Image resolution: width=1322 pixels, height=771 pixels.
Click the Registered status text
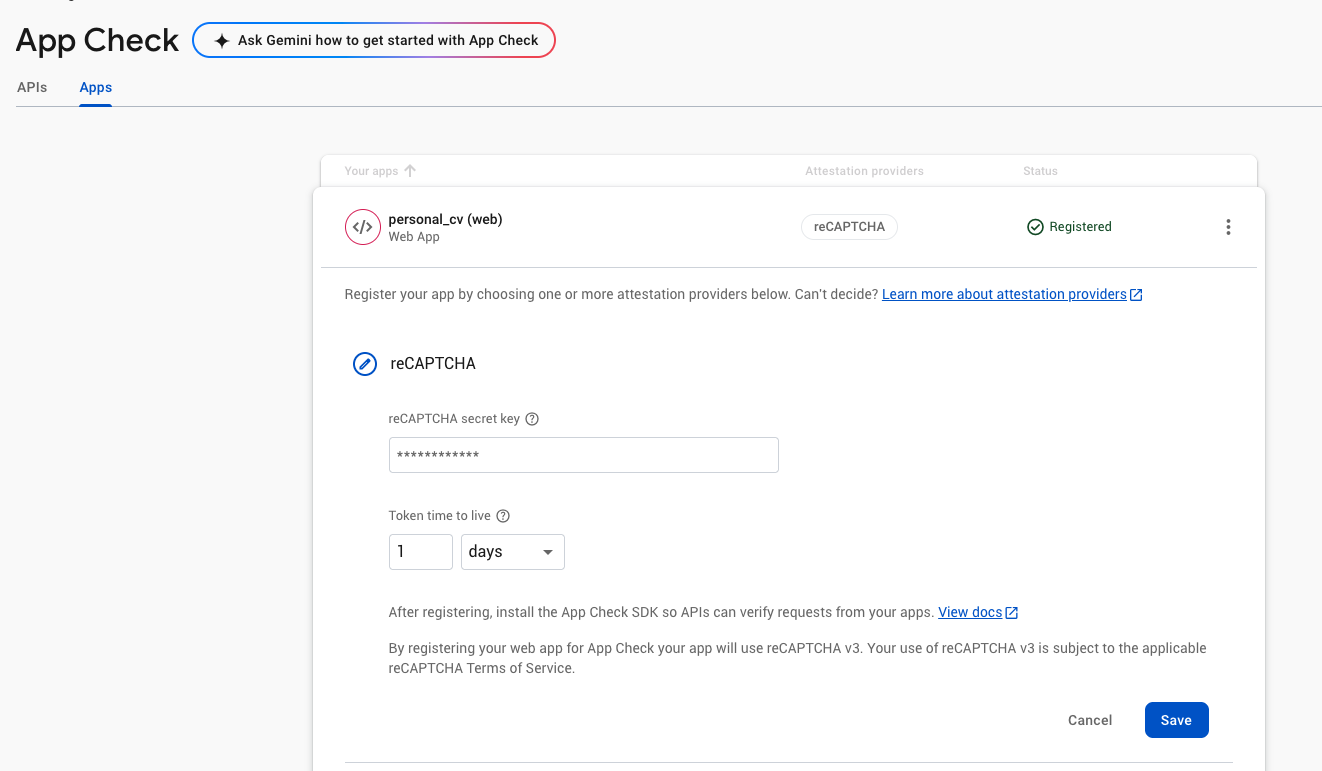pyautogui.click(x=1080, y=227)
